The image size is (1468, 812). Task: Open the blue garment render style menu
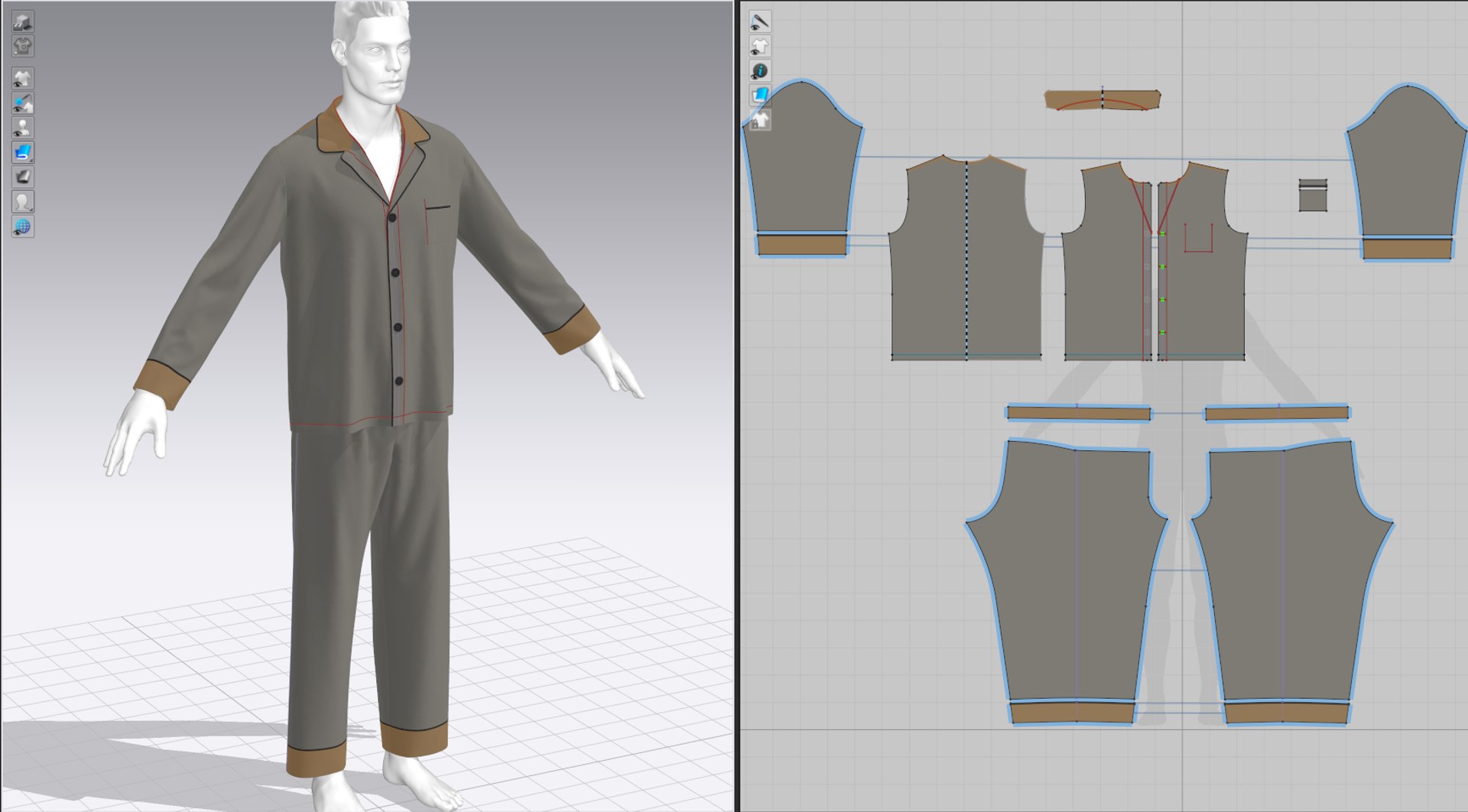click(23, 152)
